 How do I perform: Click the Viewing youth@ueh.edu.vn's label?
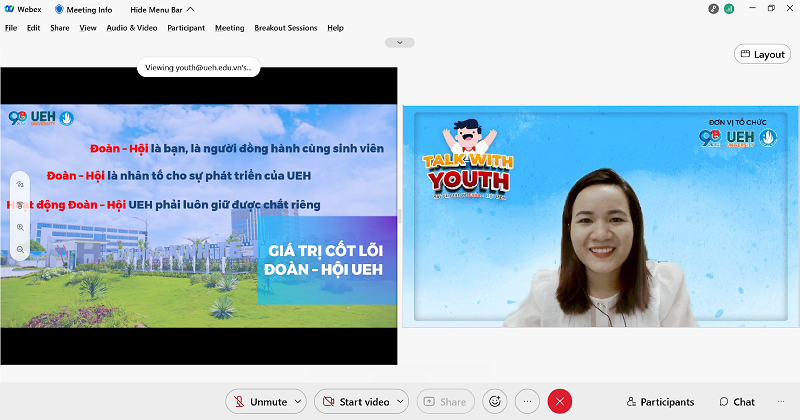[x=198, y=67]
